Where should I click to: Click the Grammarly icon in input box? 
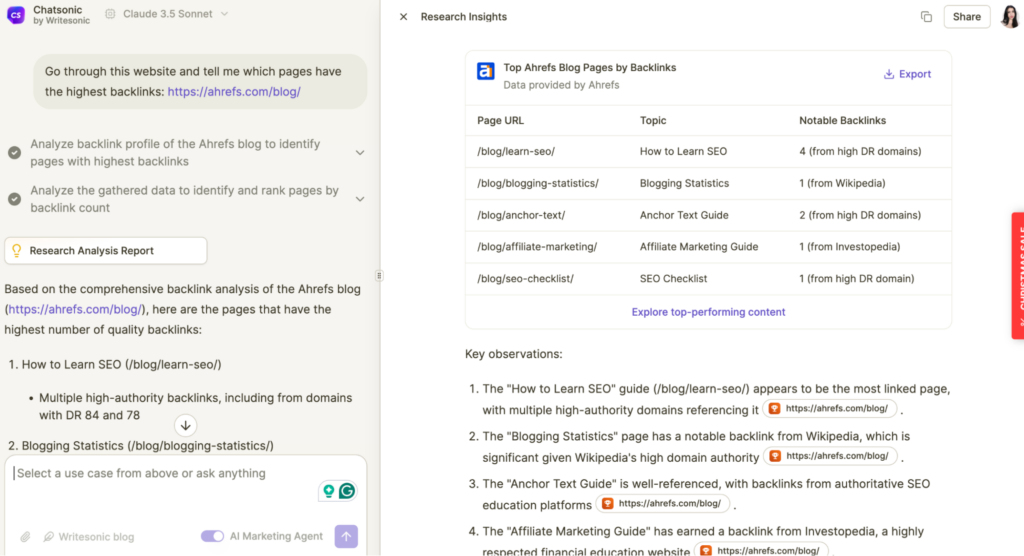pos(347,491)
